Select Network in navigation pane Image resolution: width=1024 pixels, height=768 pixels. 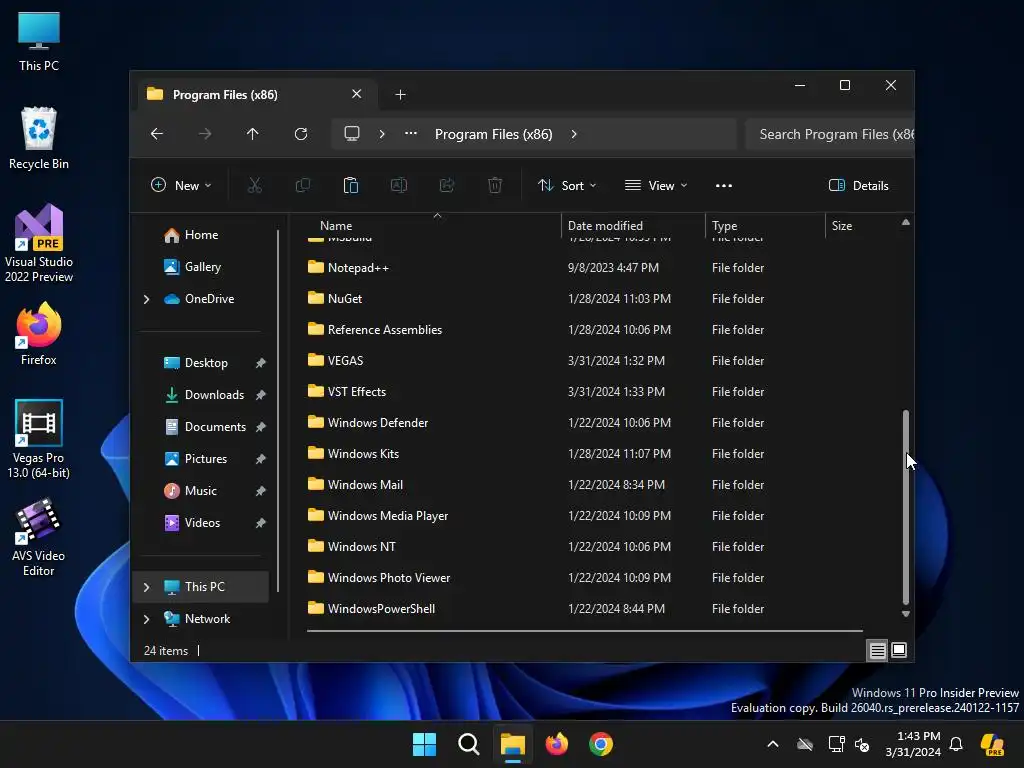click(x=207, y=619)
